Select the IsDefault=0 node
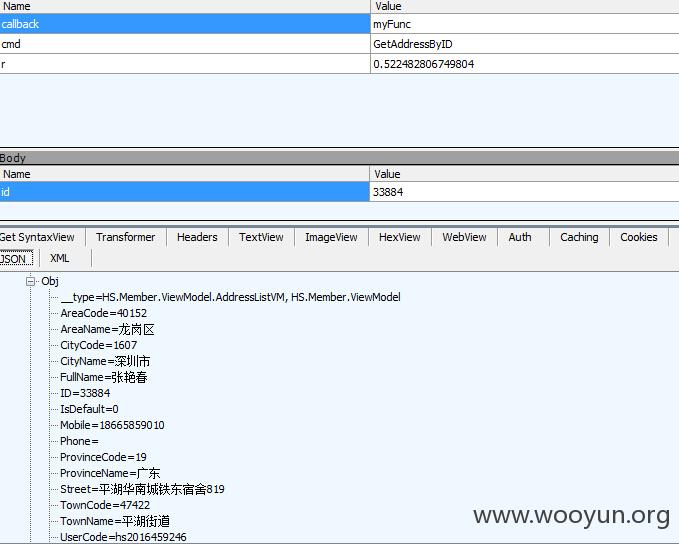 [x=89, y=409]
